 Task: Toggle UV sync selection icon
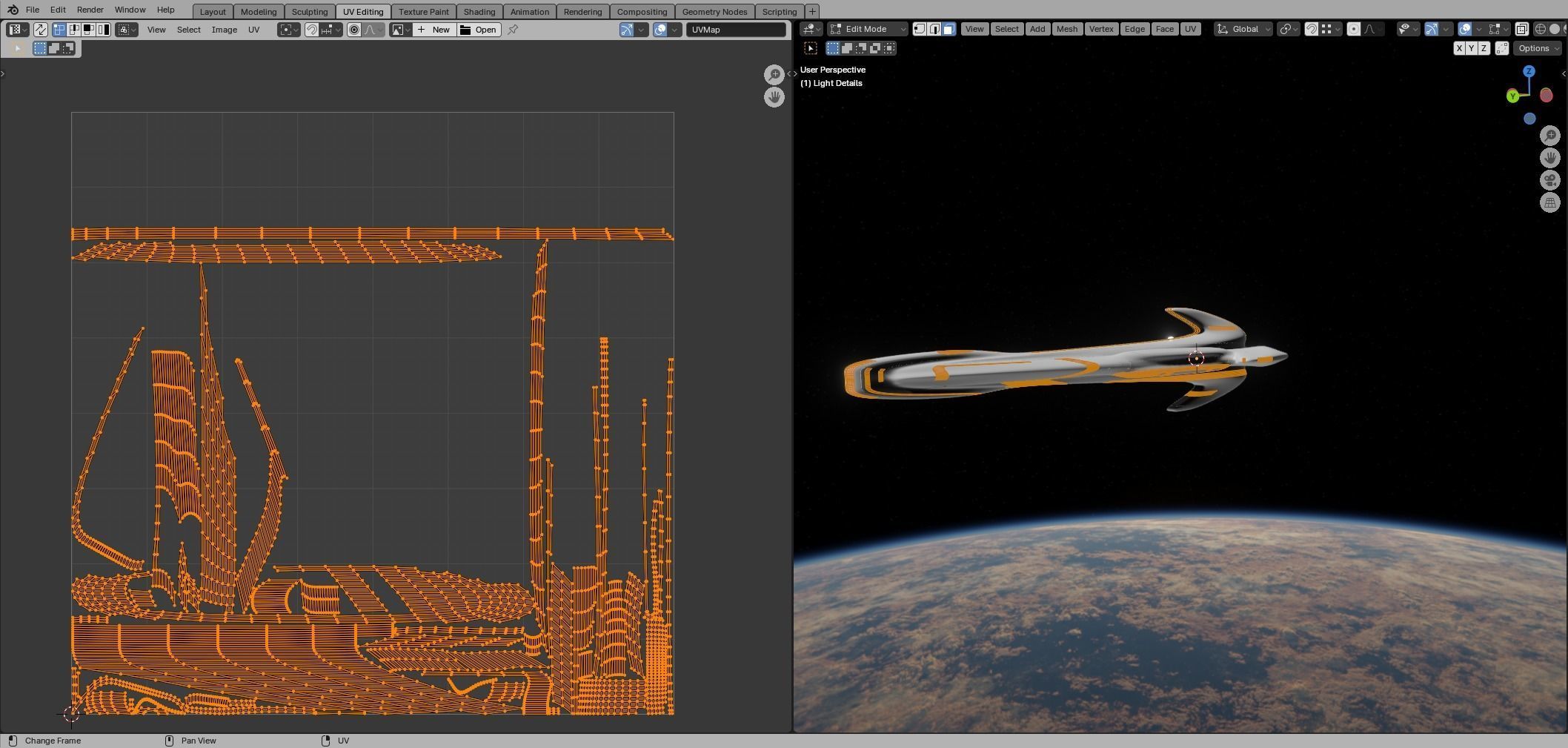pyautogui.click(x=41, y=30)
